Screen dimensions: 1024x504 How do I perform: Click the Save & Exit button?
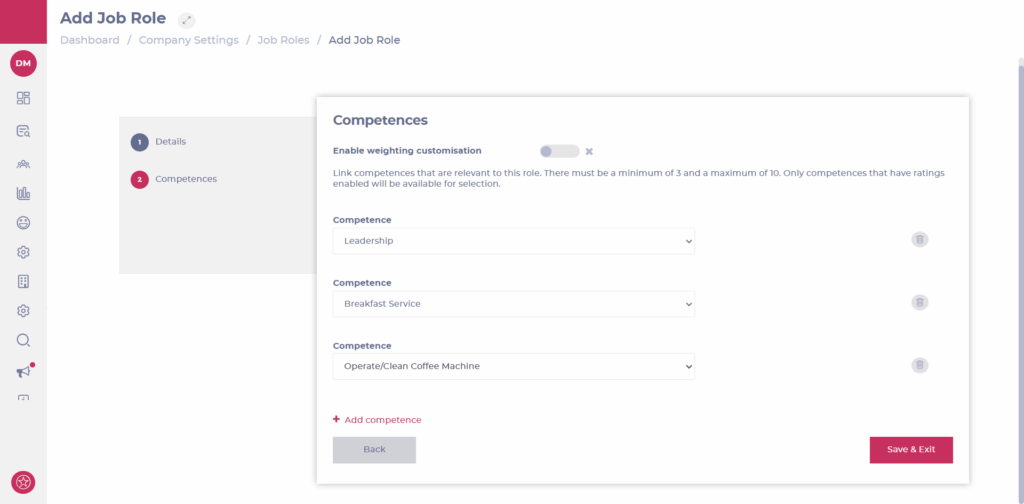click(x=911, y=450)
